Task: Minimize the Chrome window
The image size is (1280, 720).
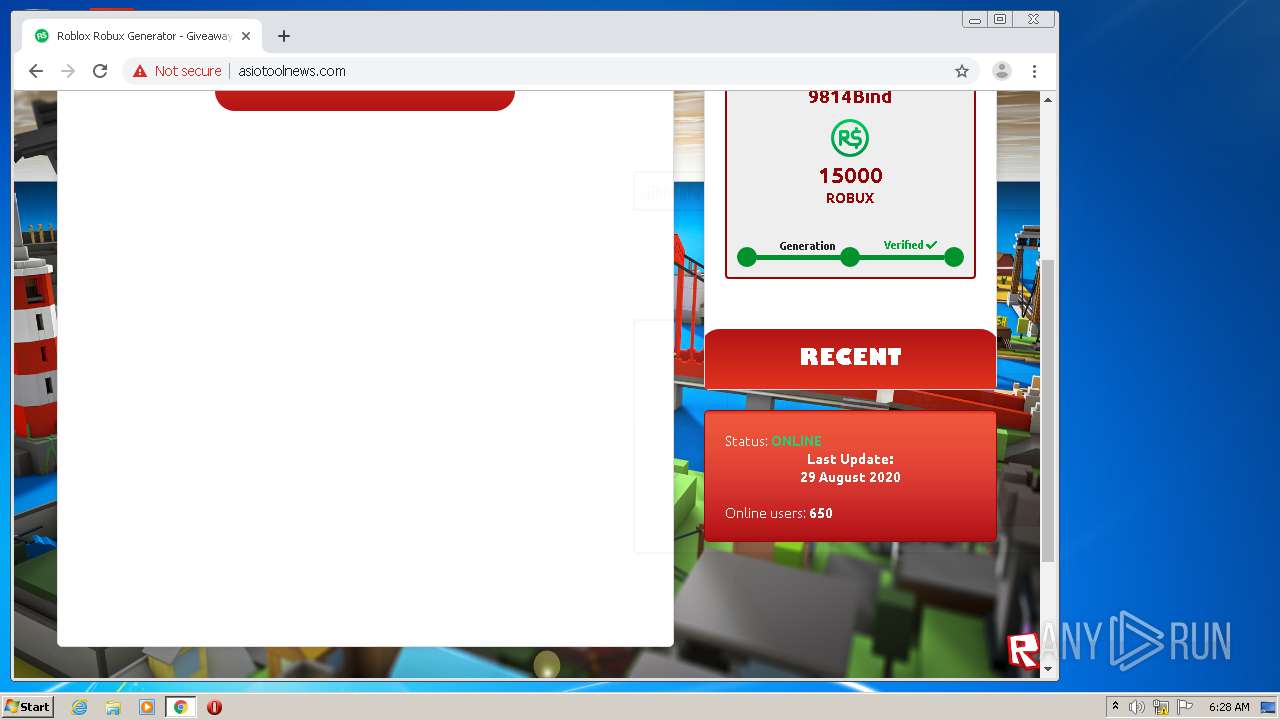Action: click(975, 19)
